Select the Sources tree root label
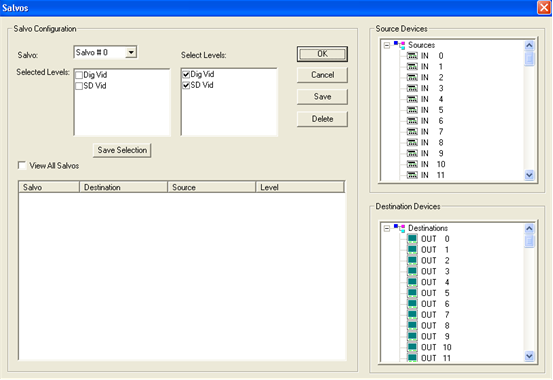Image resolution: width=553 pixels, height=380 pixels. [x=421, y=45]
